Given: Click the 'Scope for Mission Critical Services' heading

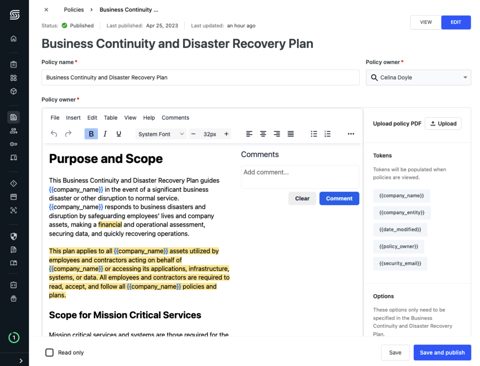Looking at the screenshot, I should pyautogui.click(x=125, y=315).
